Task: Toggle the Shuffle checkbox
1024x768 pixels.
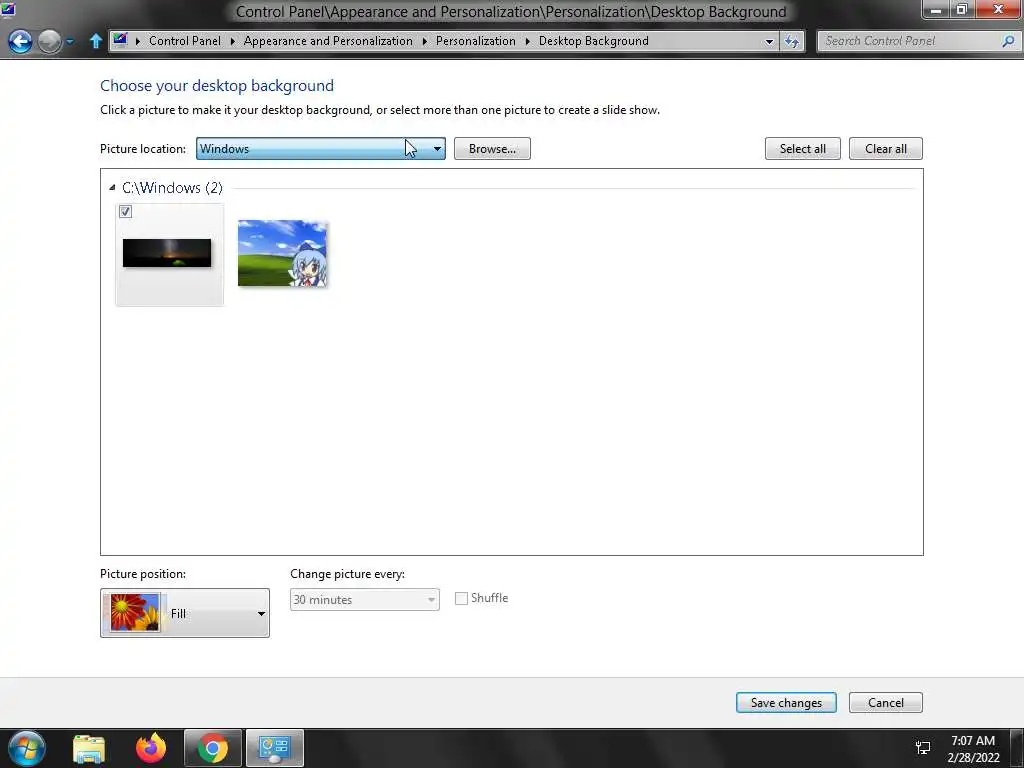Action: click(461, 598)
